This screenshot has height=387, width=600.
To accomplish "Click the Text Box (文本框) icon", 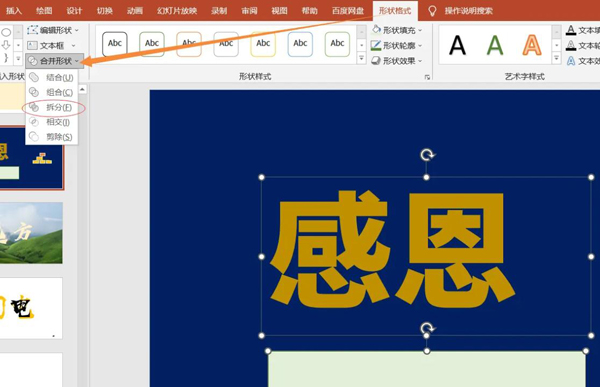I will click(x=33, y=46).
